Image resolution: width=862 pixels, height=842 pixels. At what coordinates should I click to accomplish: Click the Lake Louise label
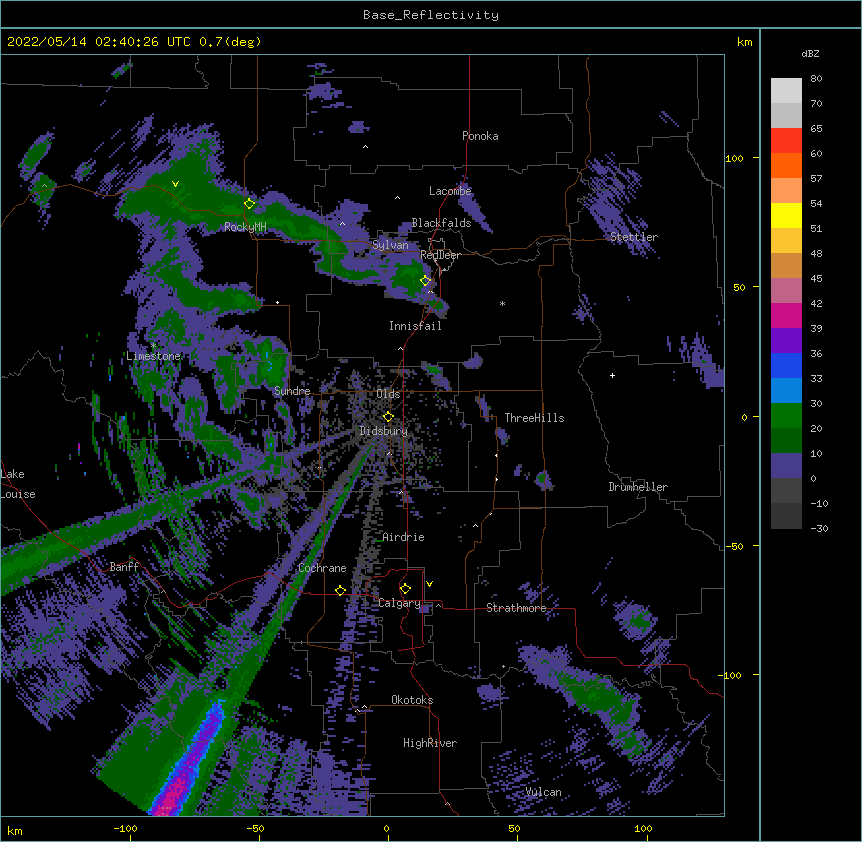[17, 484]
